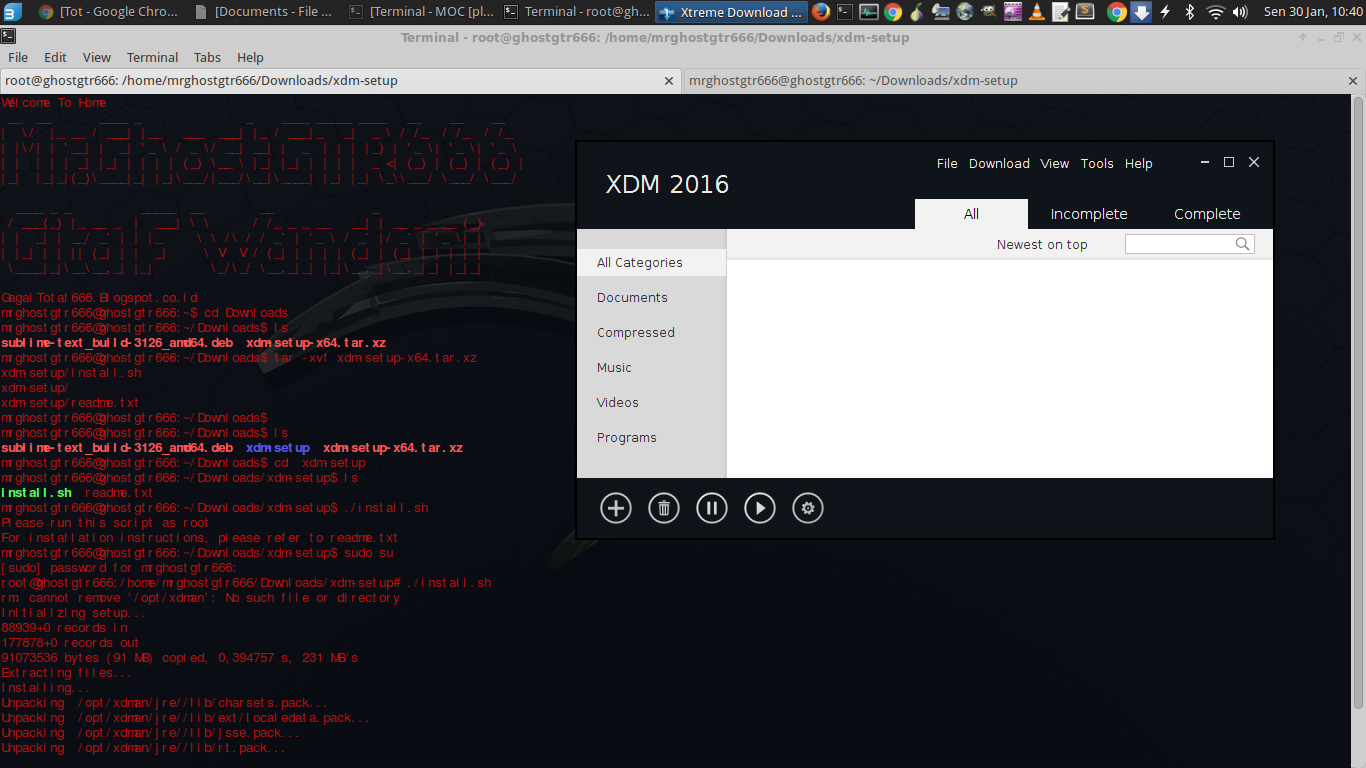Launch VLC media player cone icon
This screenshot has height=768, width=1366.
click(1036, 12)
